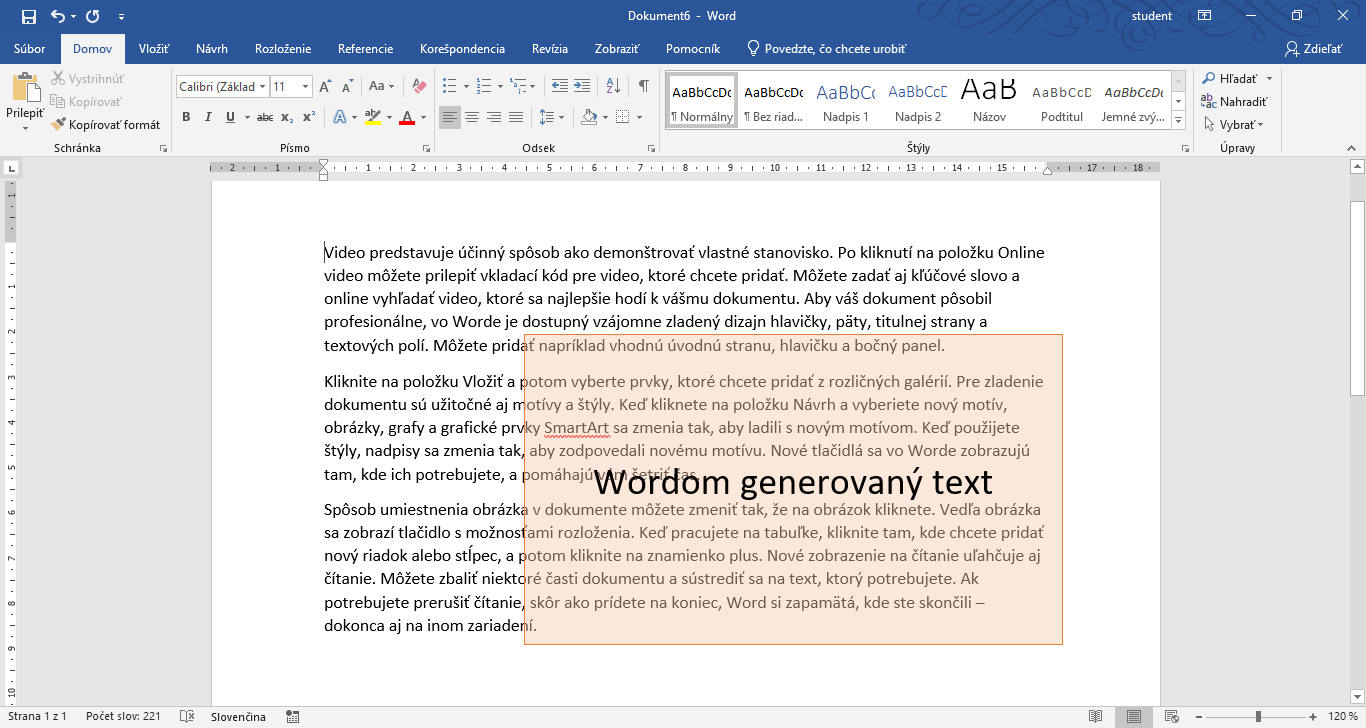Toggle italic formatting
The image size is (1366, 728).
(x=208, y=117)
